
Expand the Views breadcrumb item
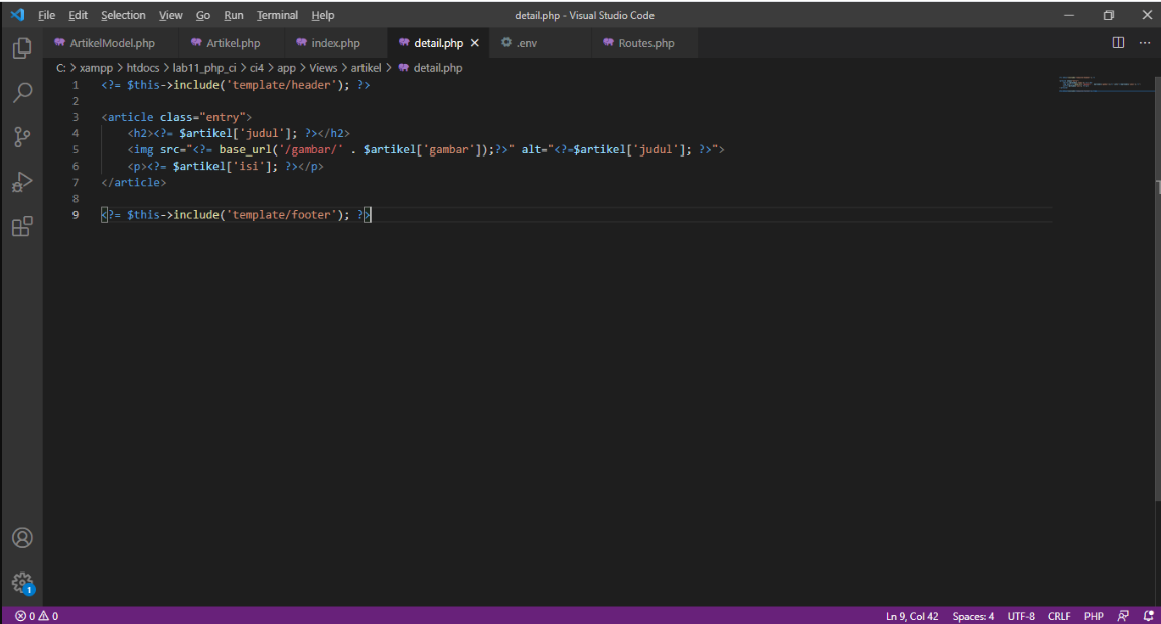coord(322,67)
